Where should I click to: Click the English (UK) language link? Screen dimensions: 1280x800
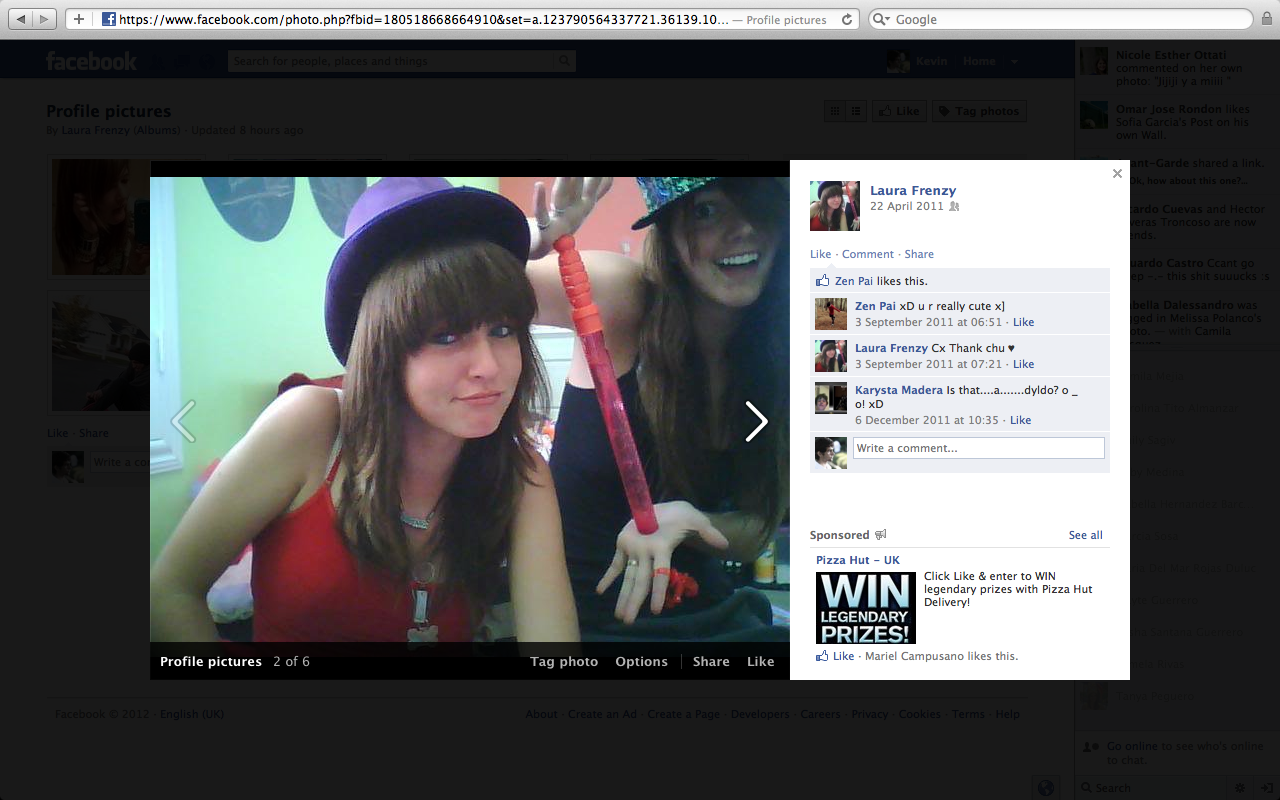[192, 714]
